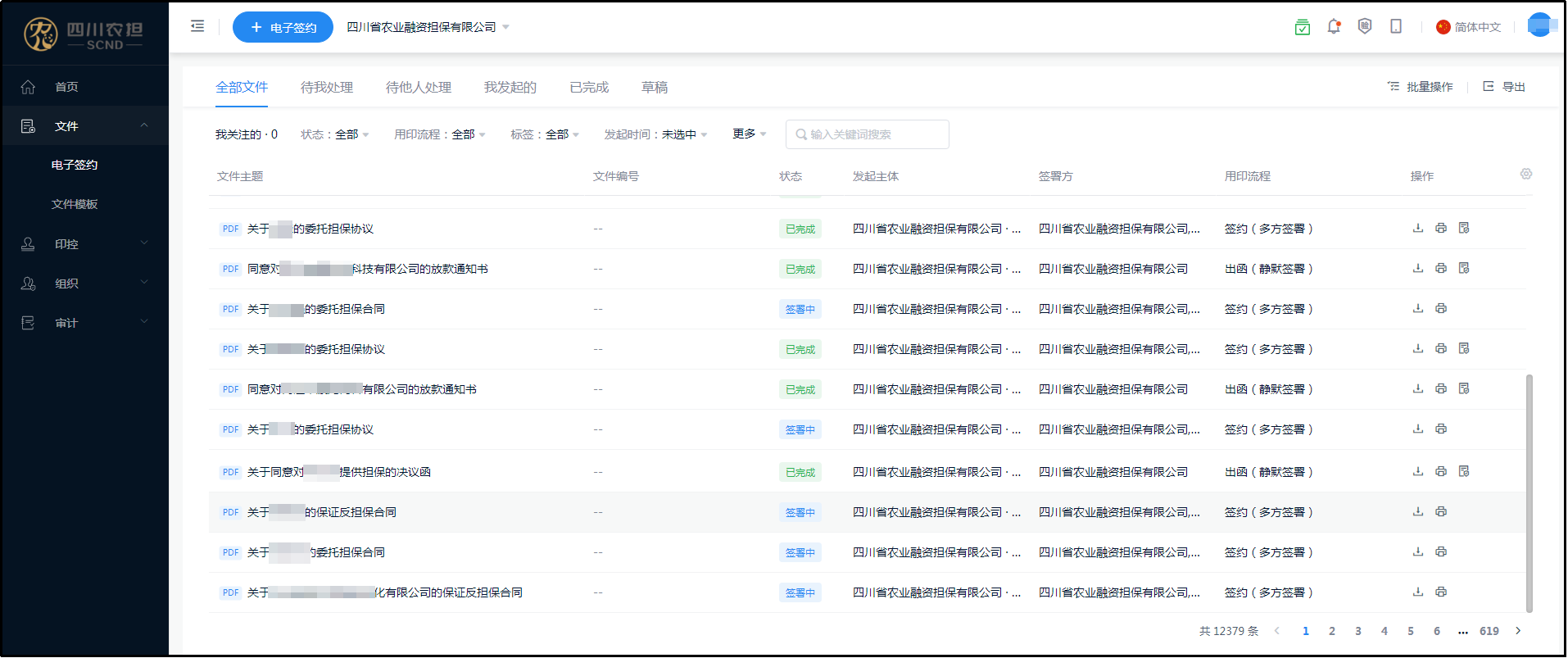Viewport: 1568px width, 658px height.
Task: Open 同意对…科技有限公司的放款通知书 file
Action: click(368, 269)
